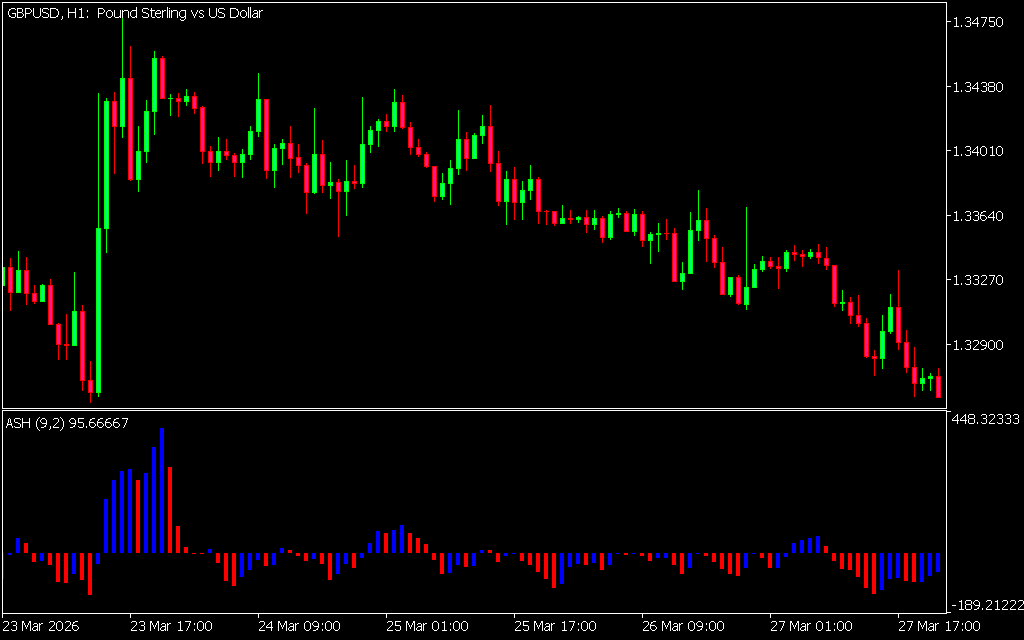Select the large green breakout candle on 23 Mar
1024x640 pixels.
99,310
